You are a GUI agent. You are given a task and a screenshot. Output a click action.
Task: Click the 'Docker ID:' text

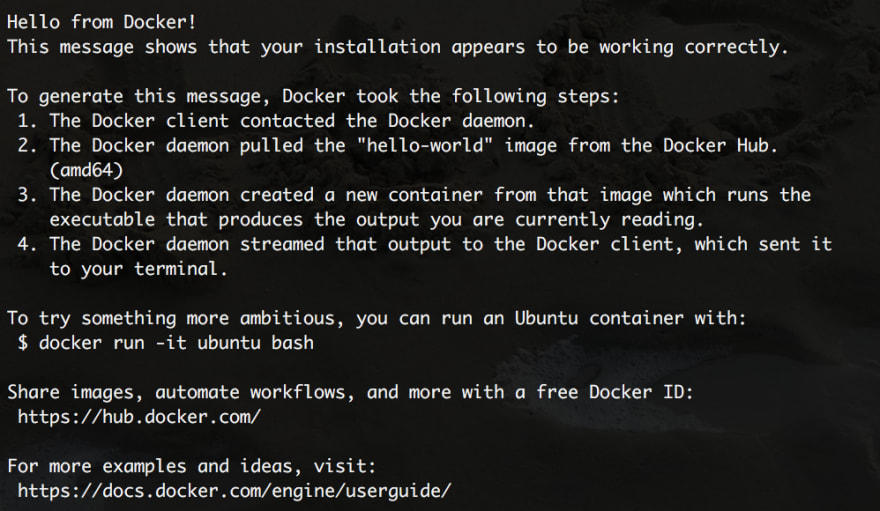(641, 392)
